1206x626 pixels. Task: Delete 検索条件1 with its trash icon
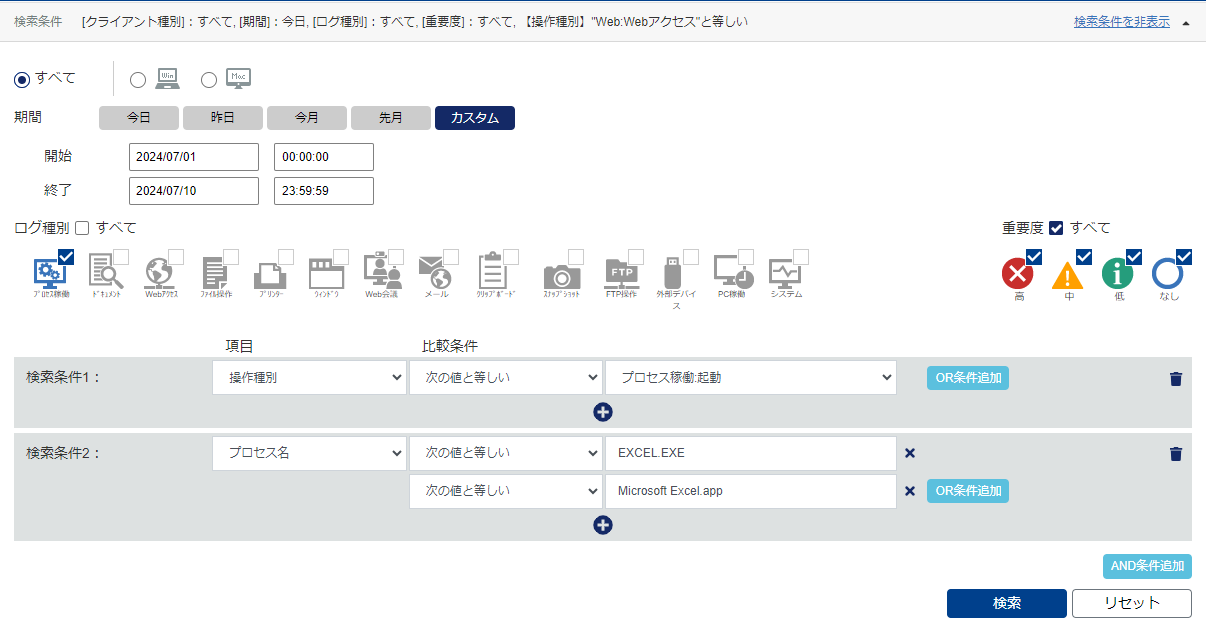pyautogui.click(x=1175, y=379)
